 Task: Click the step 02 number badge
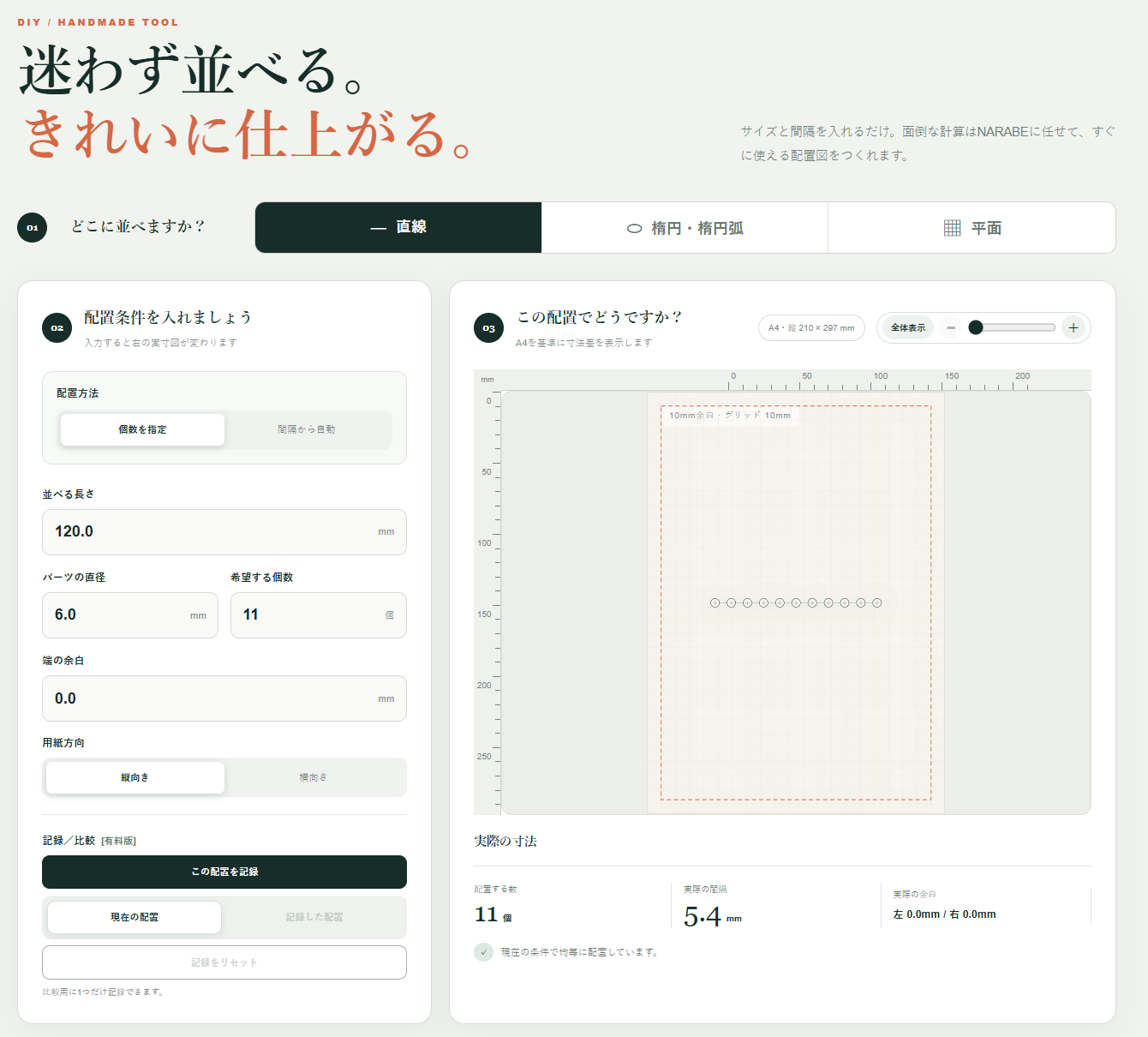point(57,327)
